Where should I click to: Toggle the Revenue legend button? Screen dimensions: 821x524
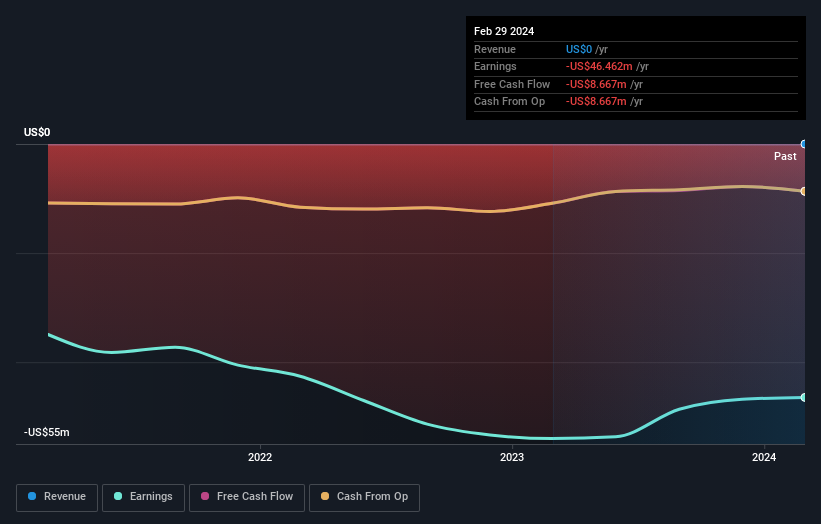pyautogui.click(x=57, y=497)
